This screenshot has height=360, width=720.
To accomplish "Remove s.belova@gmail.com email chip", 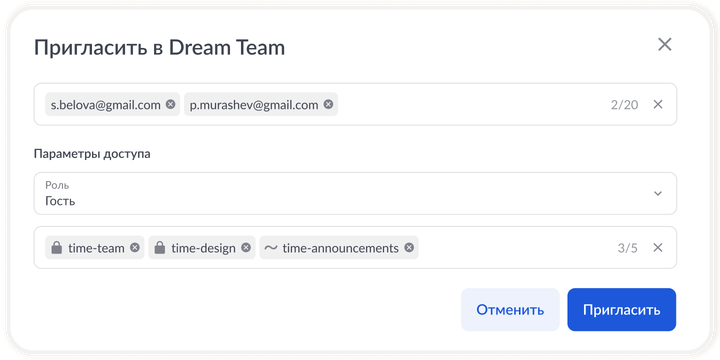I will click(x=170, y=104).
